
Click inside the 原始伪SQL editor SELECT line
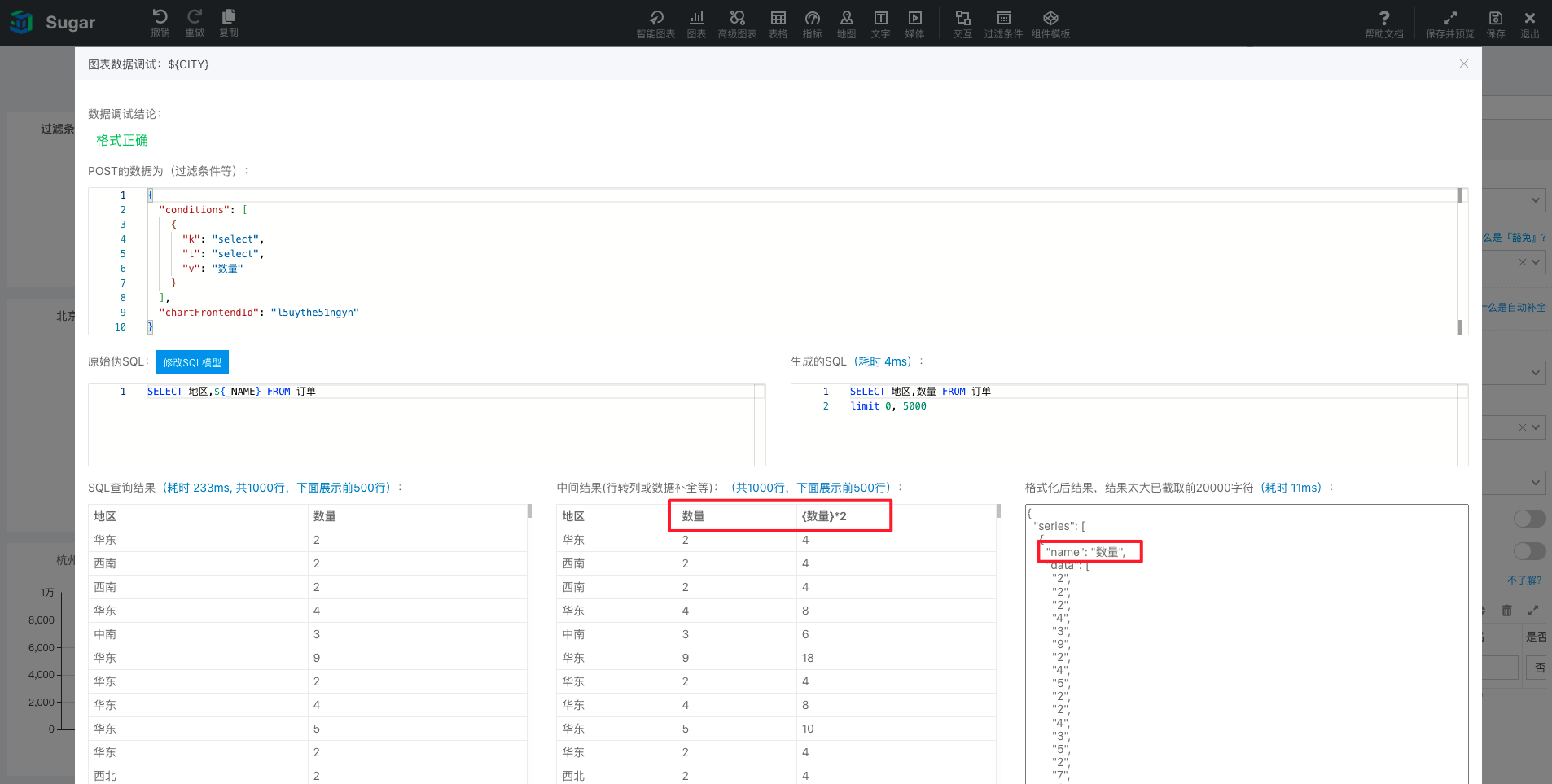(x=231, y=392)
